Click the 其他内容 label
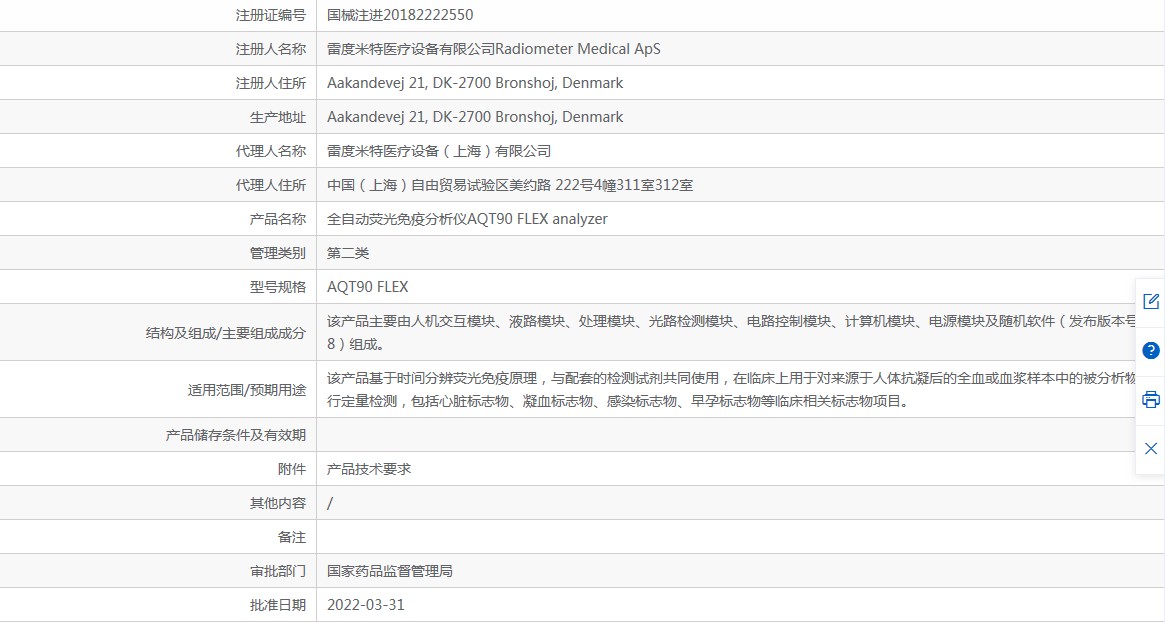 click(x=278, y=503)
